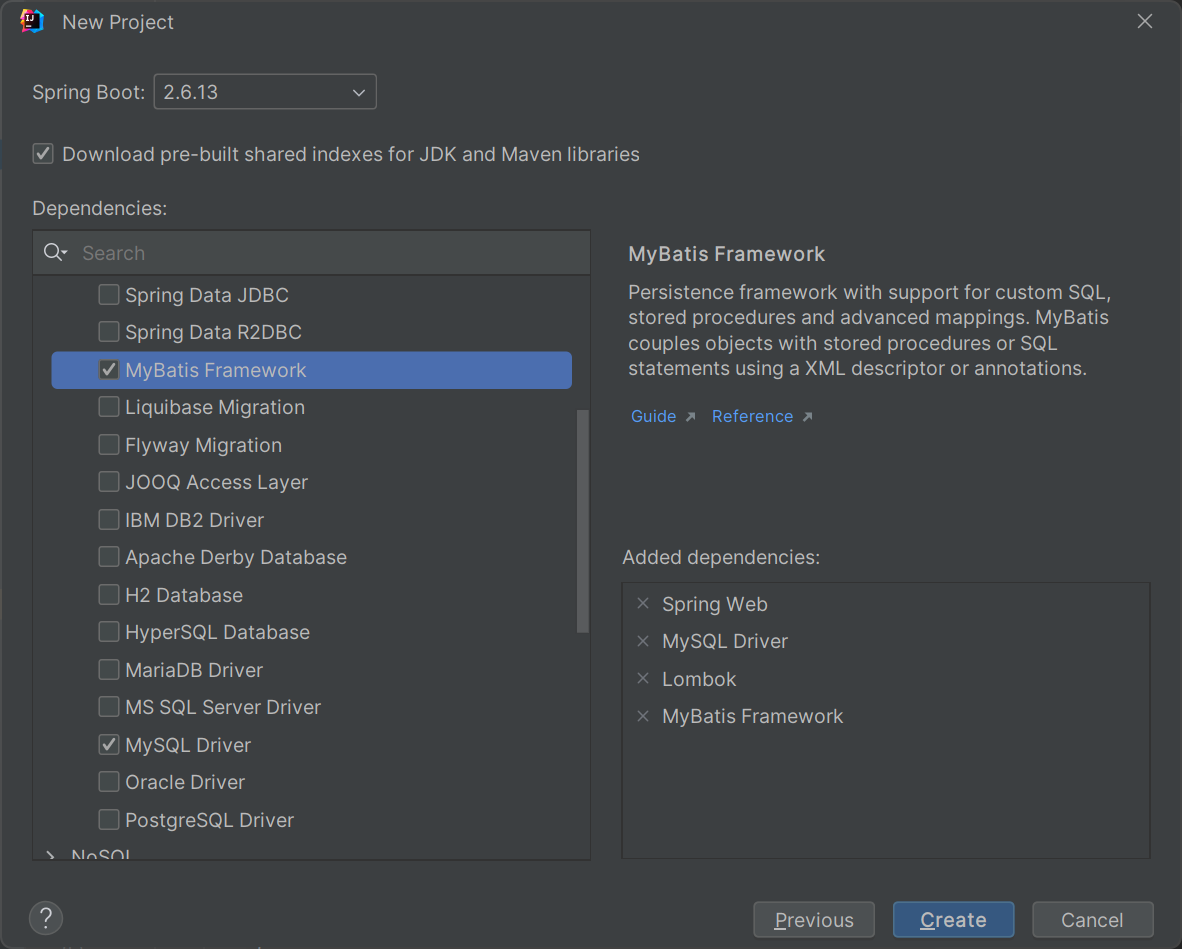Click the Create button

(x=954, y=920)
